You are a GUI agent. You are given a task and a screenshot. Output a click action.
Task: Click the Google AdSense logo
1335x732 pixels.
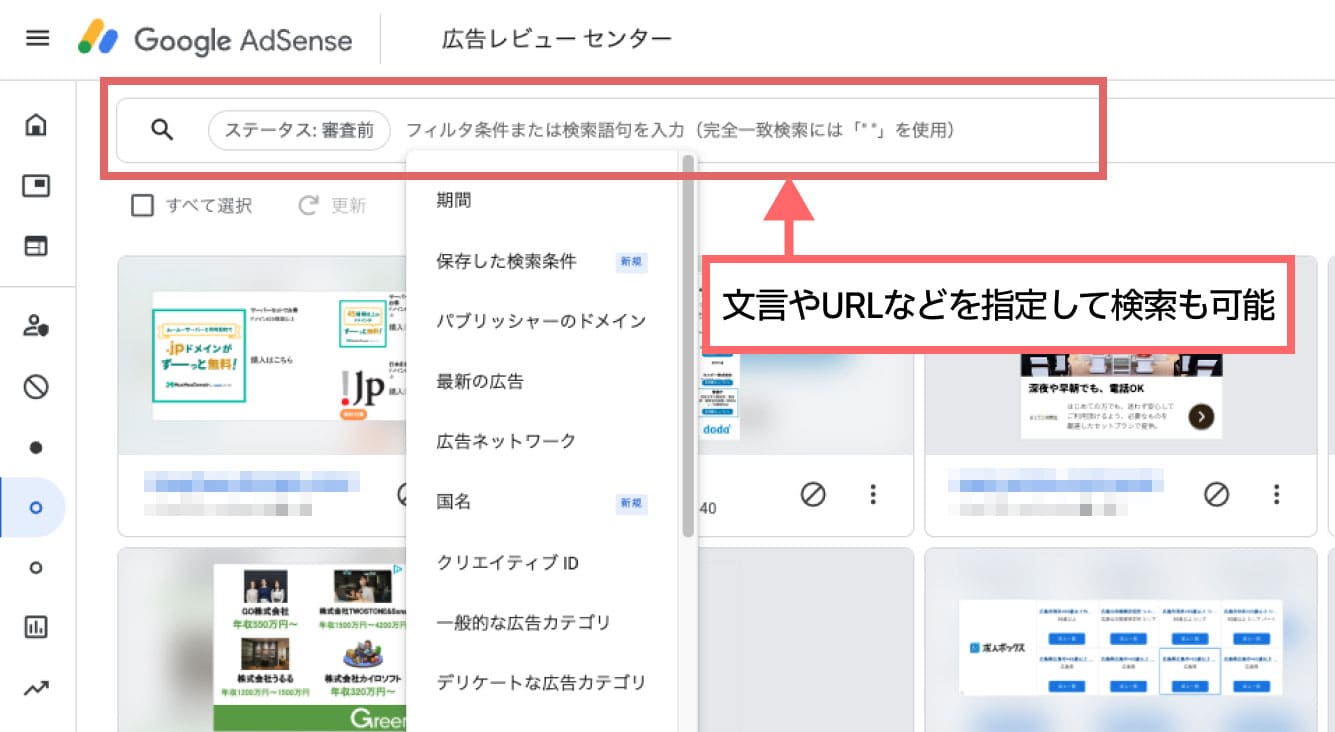216,40
